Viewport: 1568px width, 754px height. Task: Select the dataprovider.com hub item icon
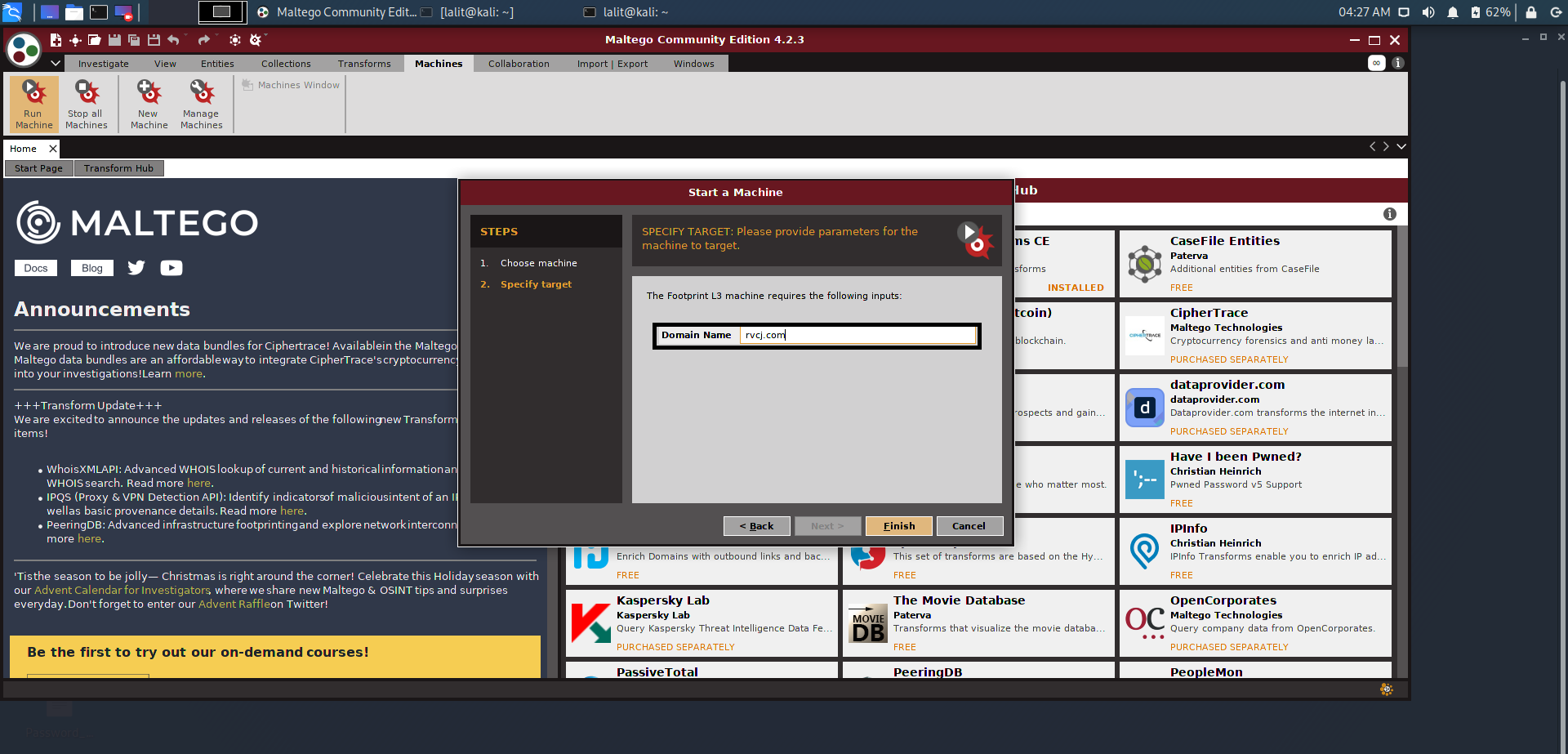pyautogui.click(x=1145, y=408)
